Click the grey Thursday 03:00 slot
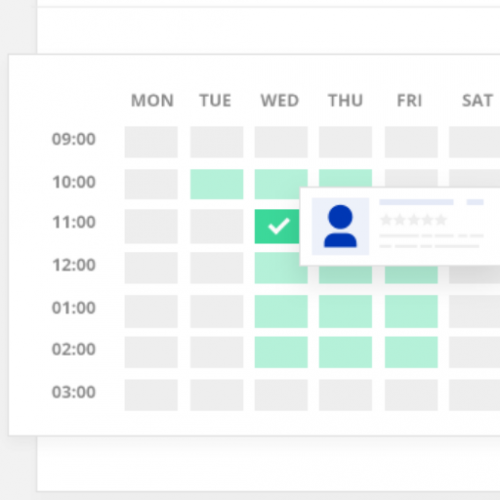 click(x=345, y=395)
